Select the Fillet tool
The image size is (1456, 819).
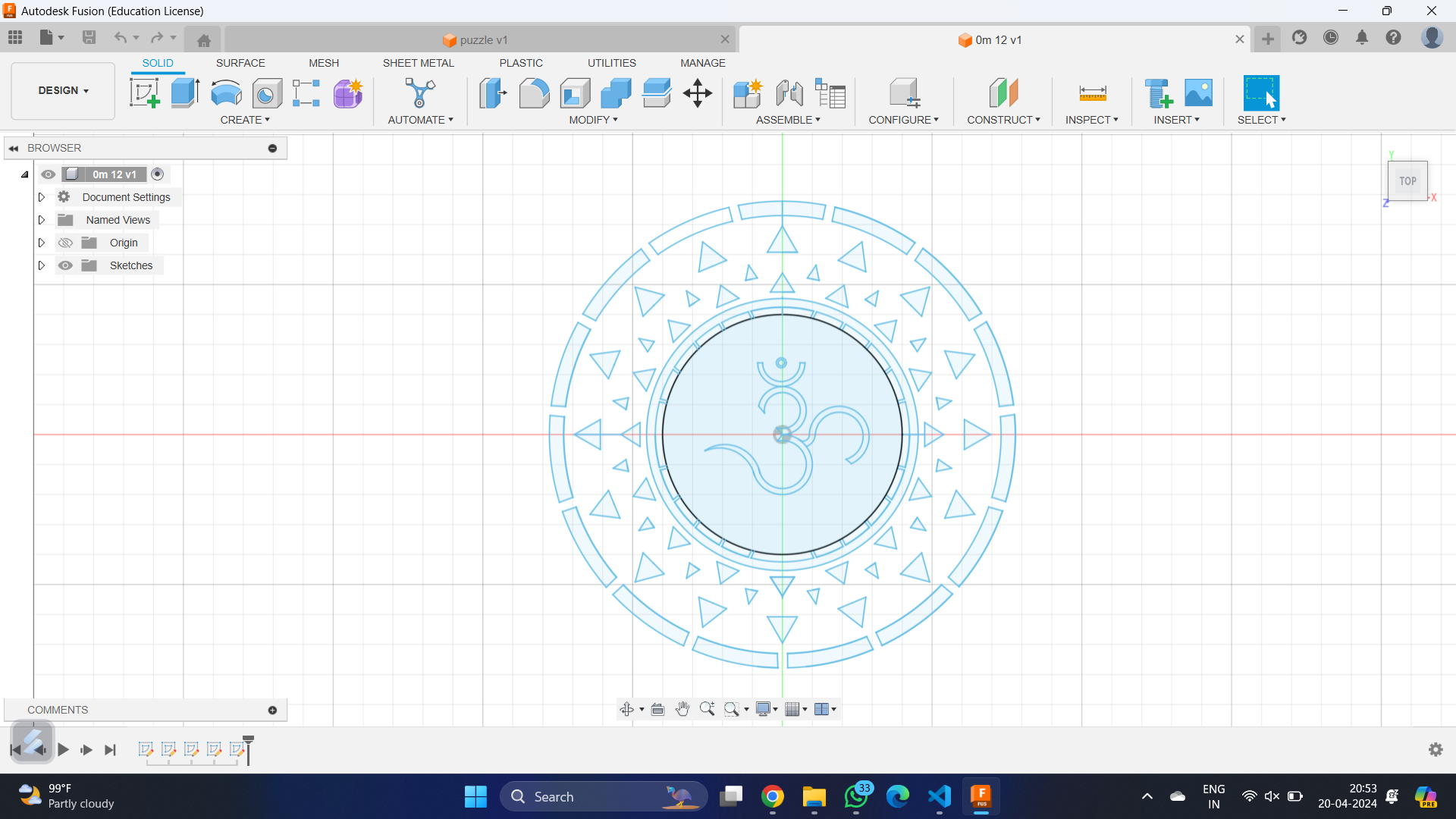coord(534,93)
